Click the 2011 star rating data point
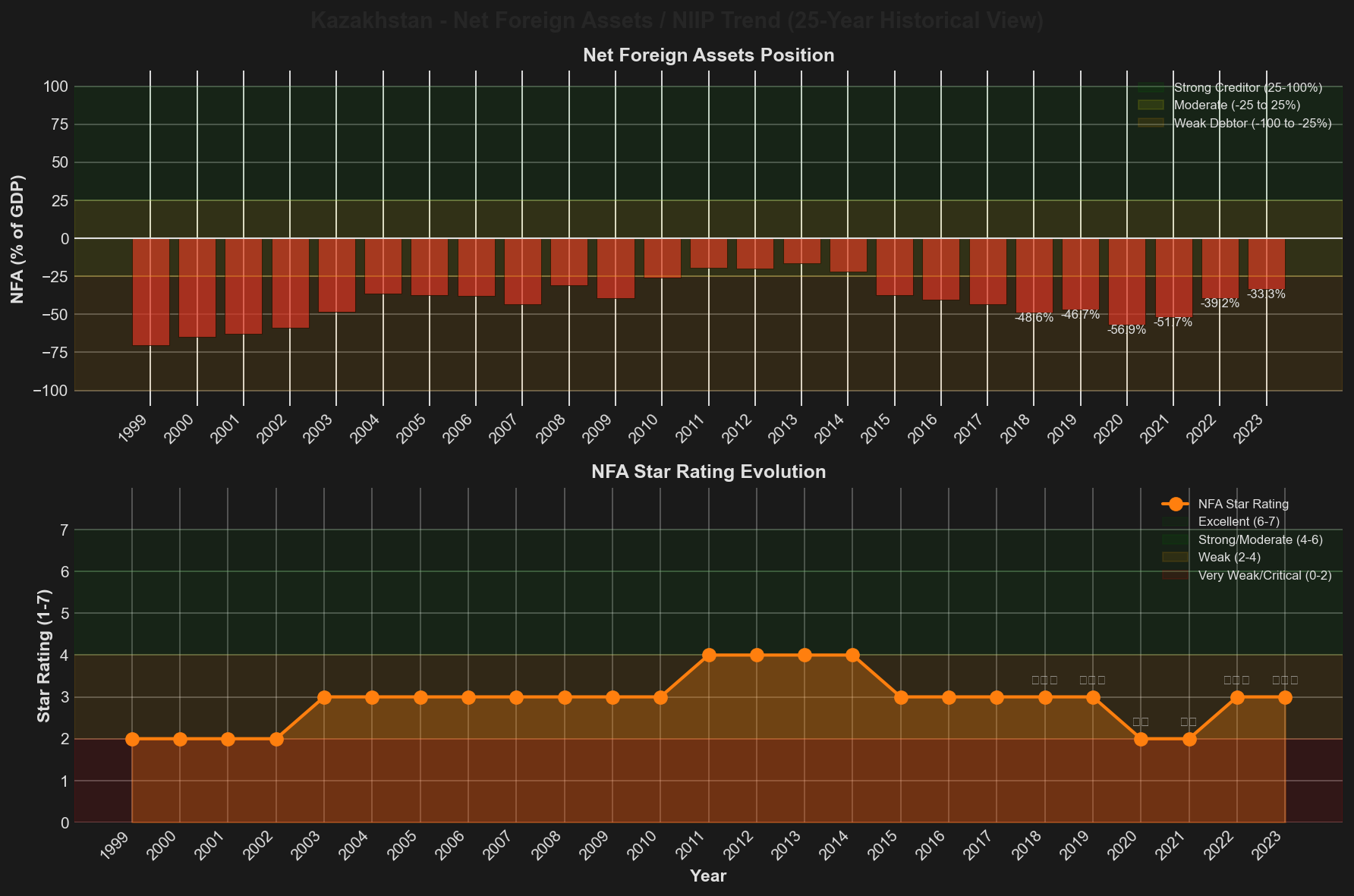 click(x=709, y=655)
